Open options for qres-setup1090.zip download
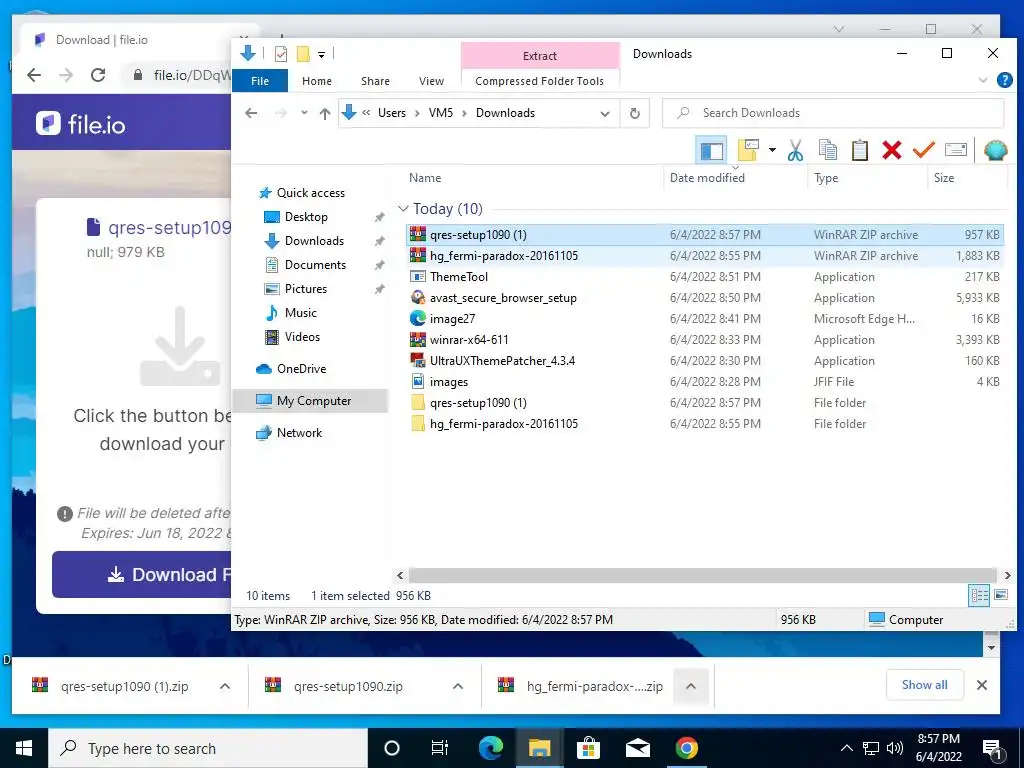 [458, 686]
